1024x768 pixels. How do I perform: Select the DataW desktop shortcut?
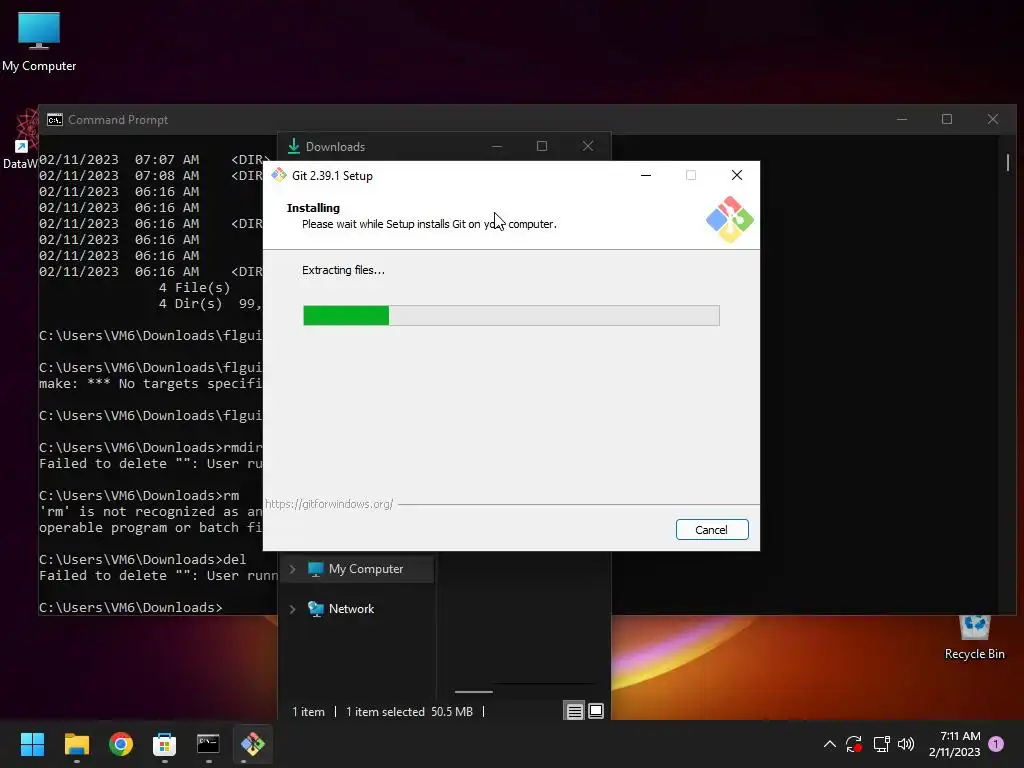click(x=20, y=140)
